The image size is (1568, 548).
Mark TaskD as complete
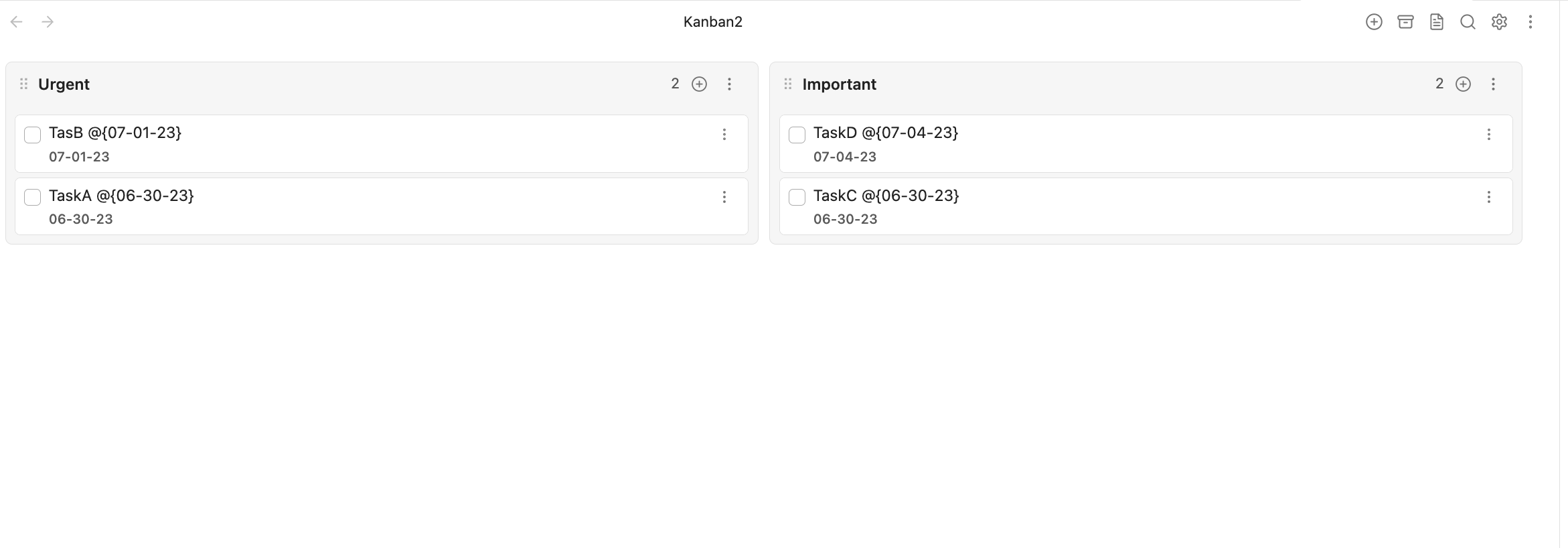tap(797, 135)
